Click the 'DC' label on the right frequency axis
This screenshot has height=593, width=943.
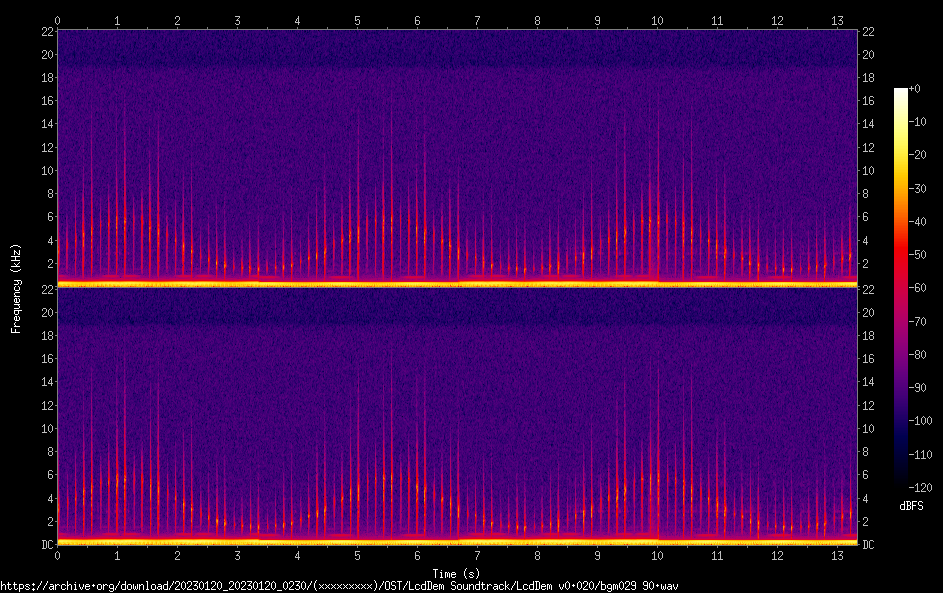869,545
